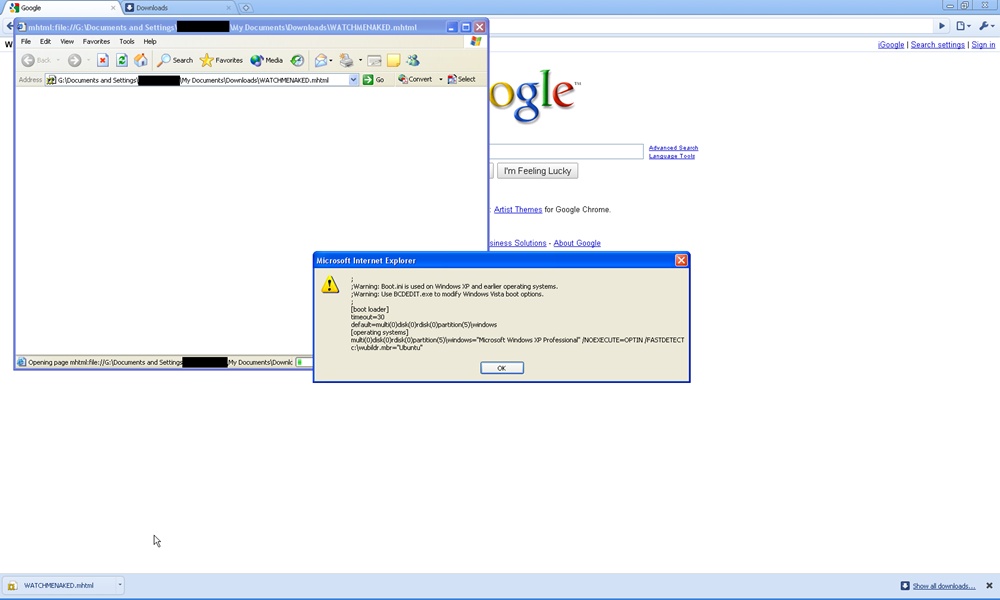Refresh the page in Internet Explorer
Viewport: 1000px width, 600px height.
(x=122, y=61)
